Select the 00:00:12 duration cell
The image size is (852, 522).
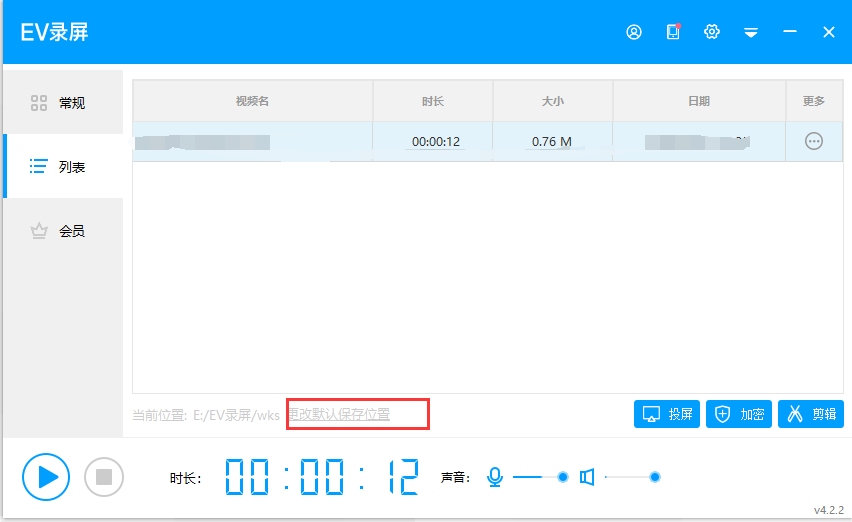(x=433, y=141)
